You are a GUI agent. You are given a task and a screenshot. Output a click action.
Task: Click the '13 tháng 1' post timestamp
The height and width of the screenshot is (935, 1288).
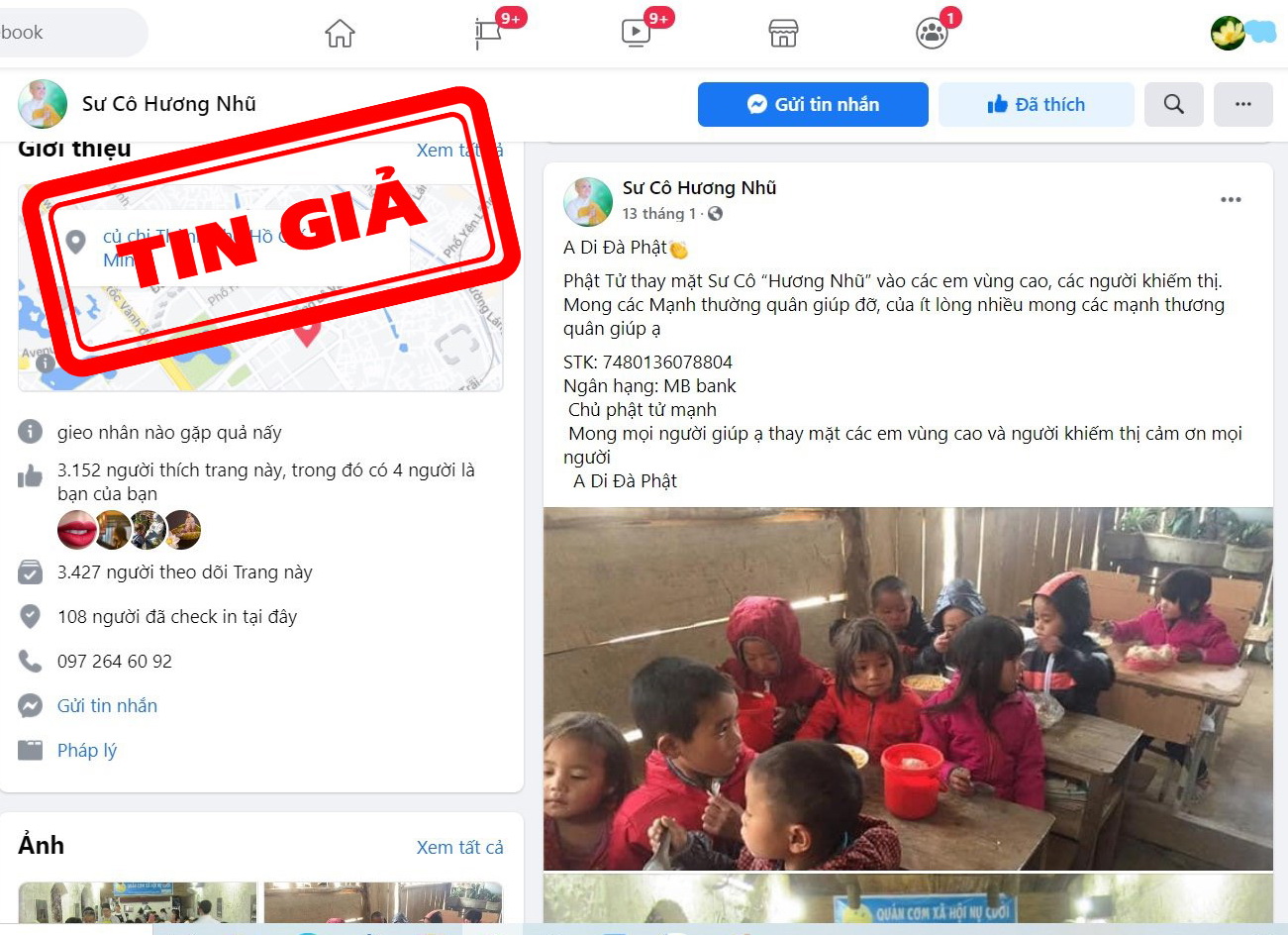(658, 213)
